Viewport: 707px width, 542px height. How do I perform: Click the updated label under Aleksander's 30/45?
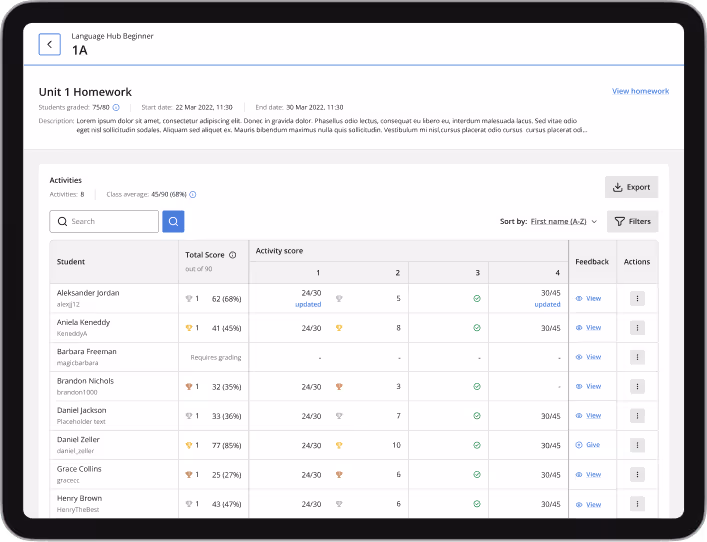tap(547, 304)
